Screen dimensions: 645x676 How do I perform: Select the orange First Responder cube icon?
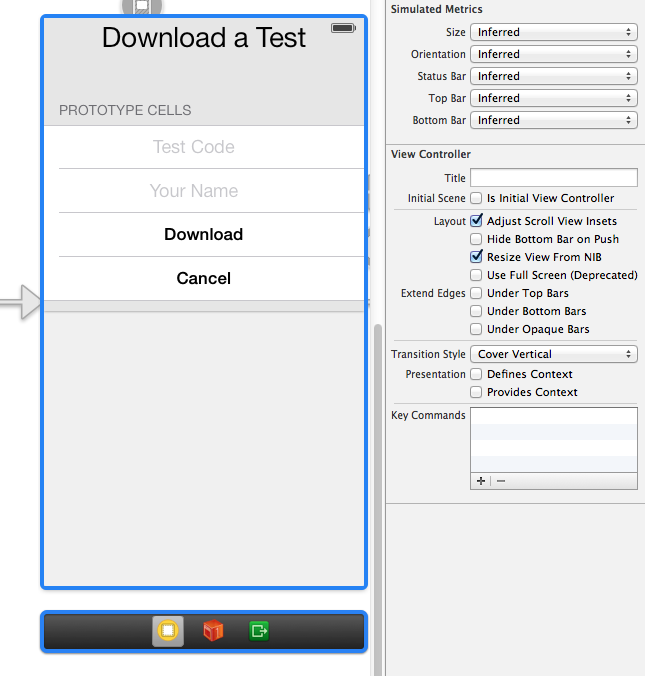pyautogui.click(x=213, y=631)
